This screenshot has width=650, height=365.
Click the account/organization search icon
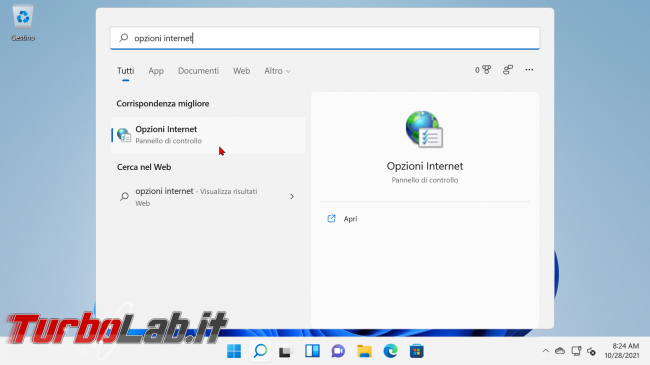click(x=508, y=70)
